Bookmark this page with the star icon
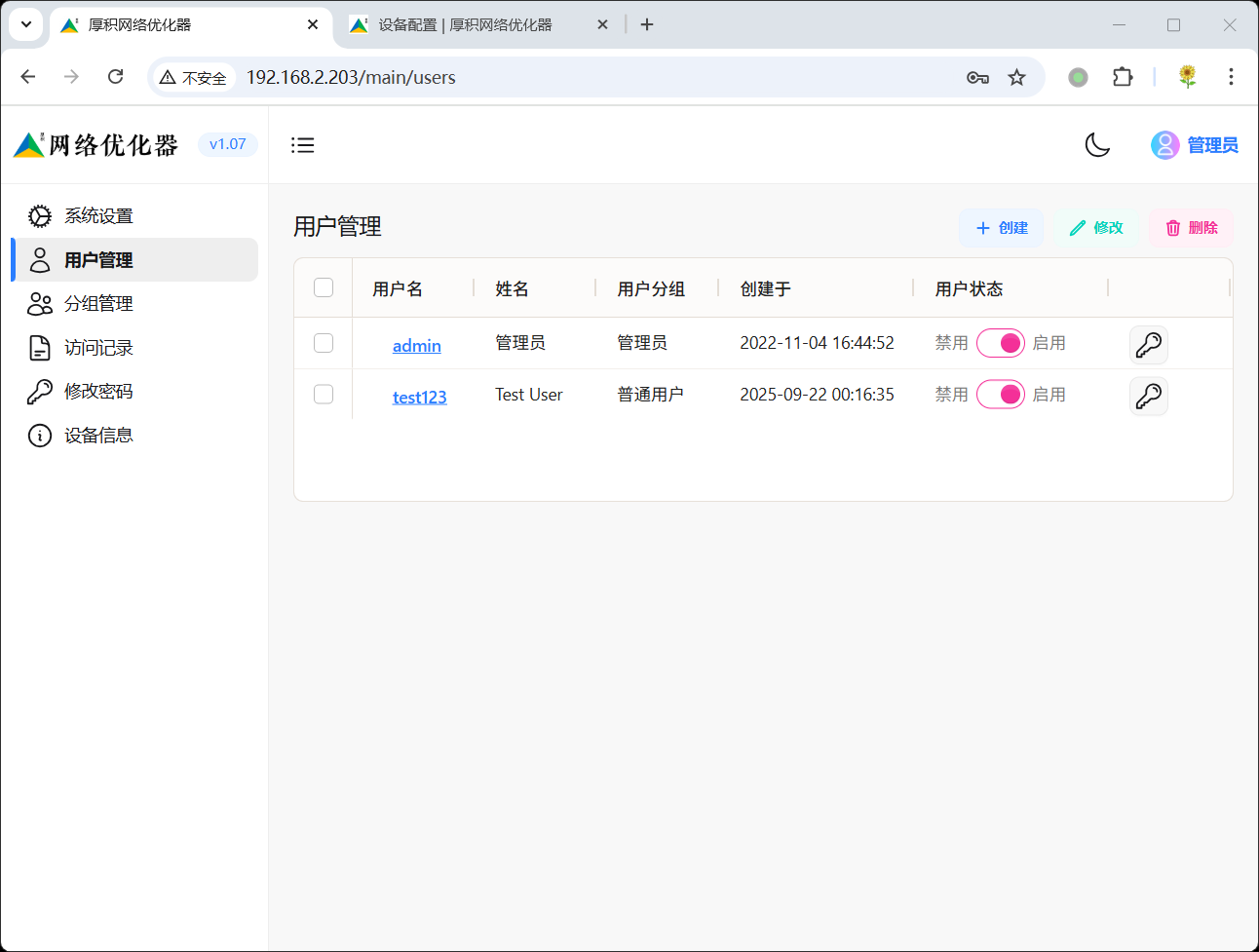The width and height of the screenshot is (1259, 952). (1016, 78)
